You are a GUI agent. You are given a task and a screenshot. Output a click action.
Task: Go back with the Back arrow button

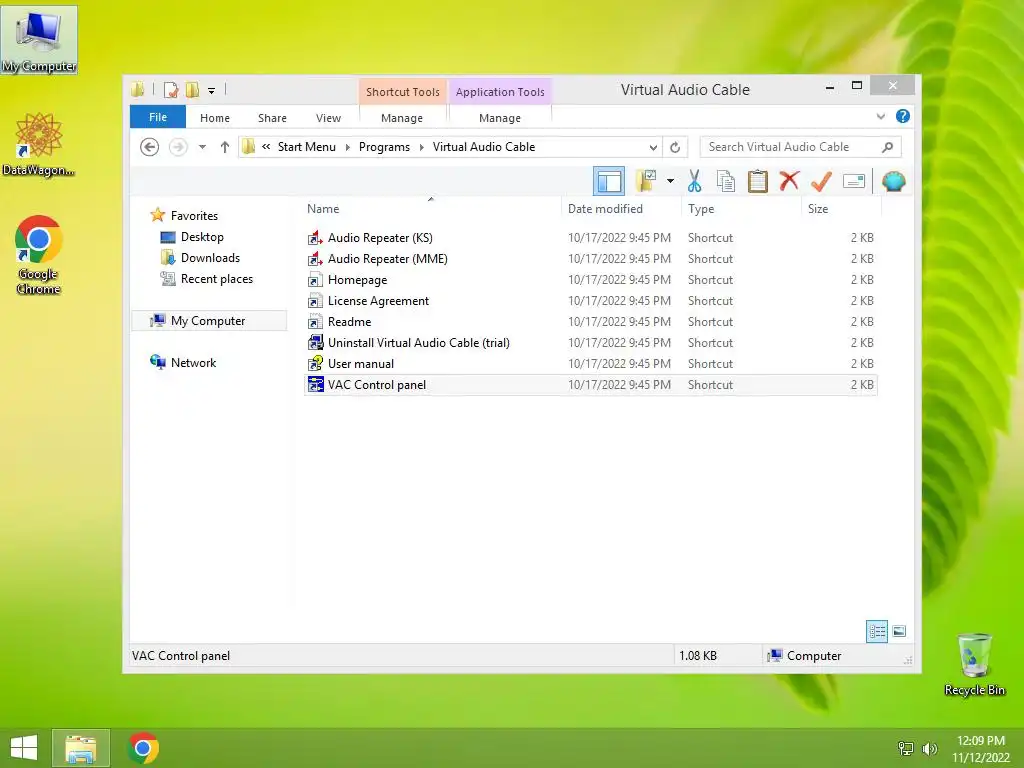(150, 147)
